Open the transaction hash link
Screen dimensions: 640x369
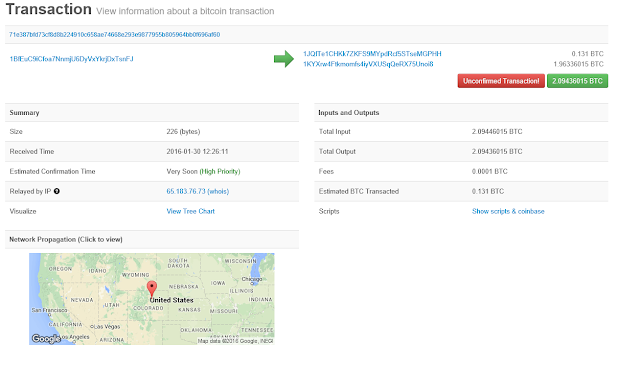point(115,35)
